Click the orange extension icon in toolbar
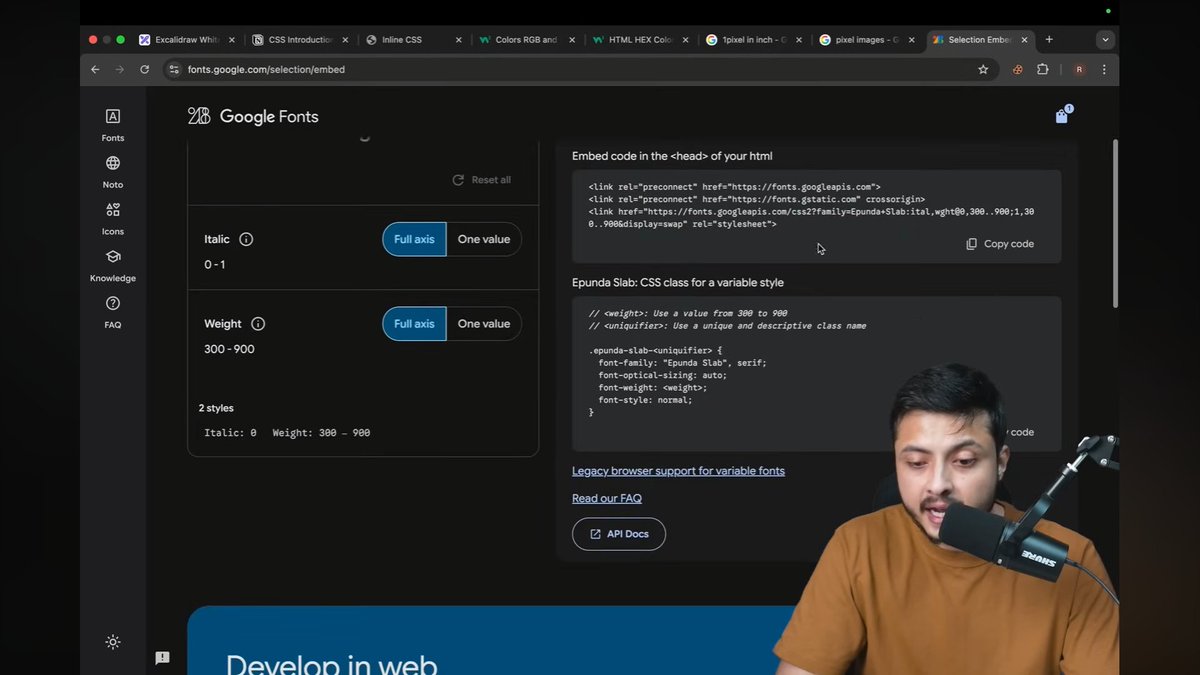1200x675 pixels. pyautogui.click(x=1018, y=69)
